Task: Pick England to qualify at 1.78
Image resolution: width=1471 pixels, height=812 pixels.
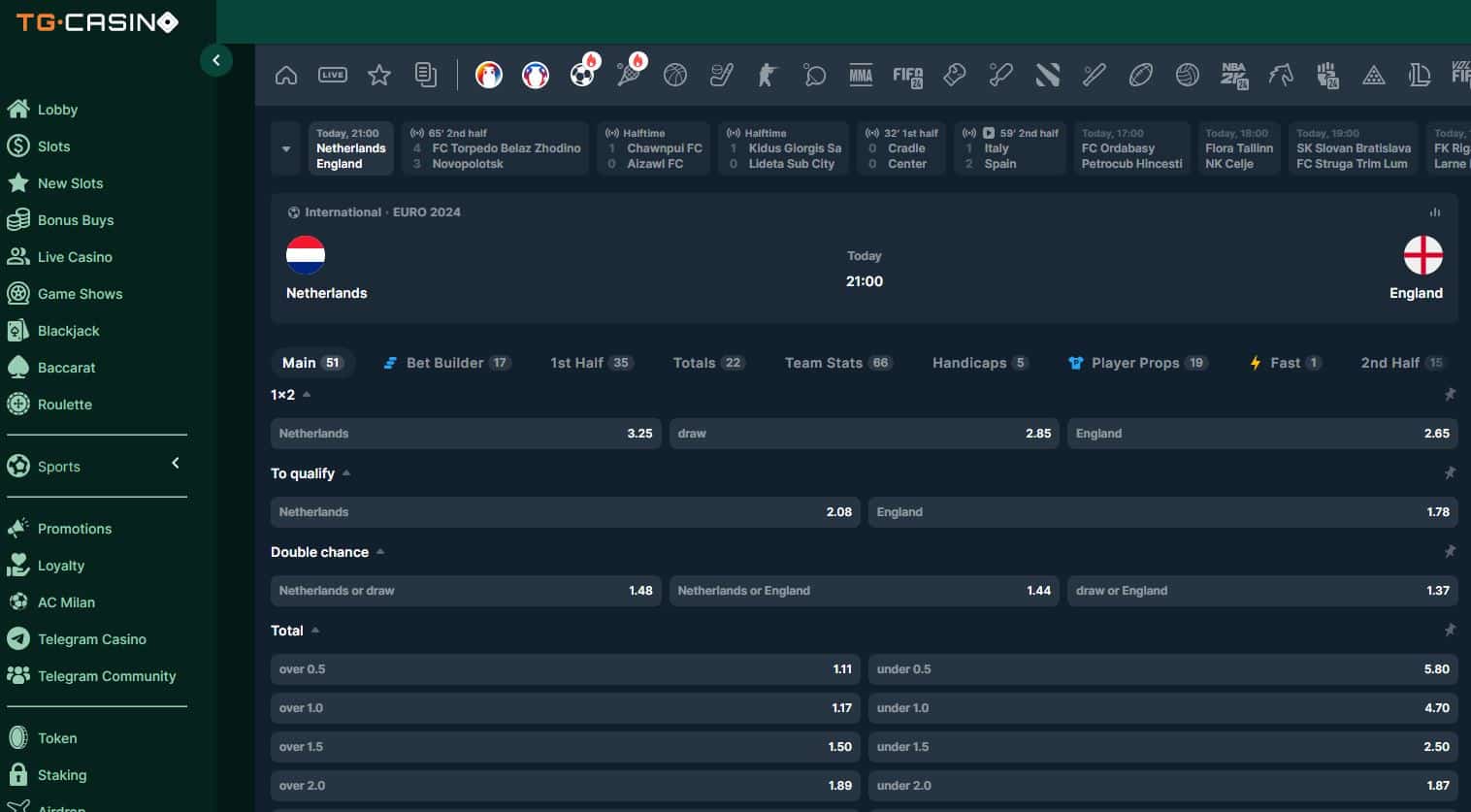Action: click(x=1162, y=512)
